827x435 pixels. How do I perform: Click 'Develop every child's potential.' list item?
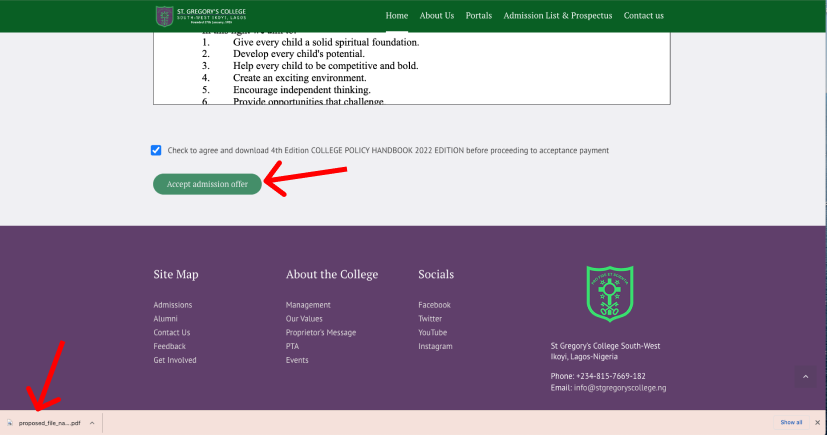click(299, 54)
